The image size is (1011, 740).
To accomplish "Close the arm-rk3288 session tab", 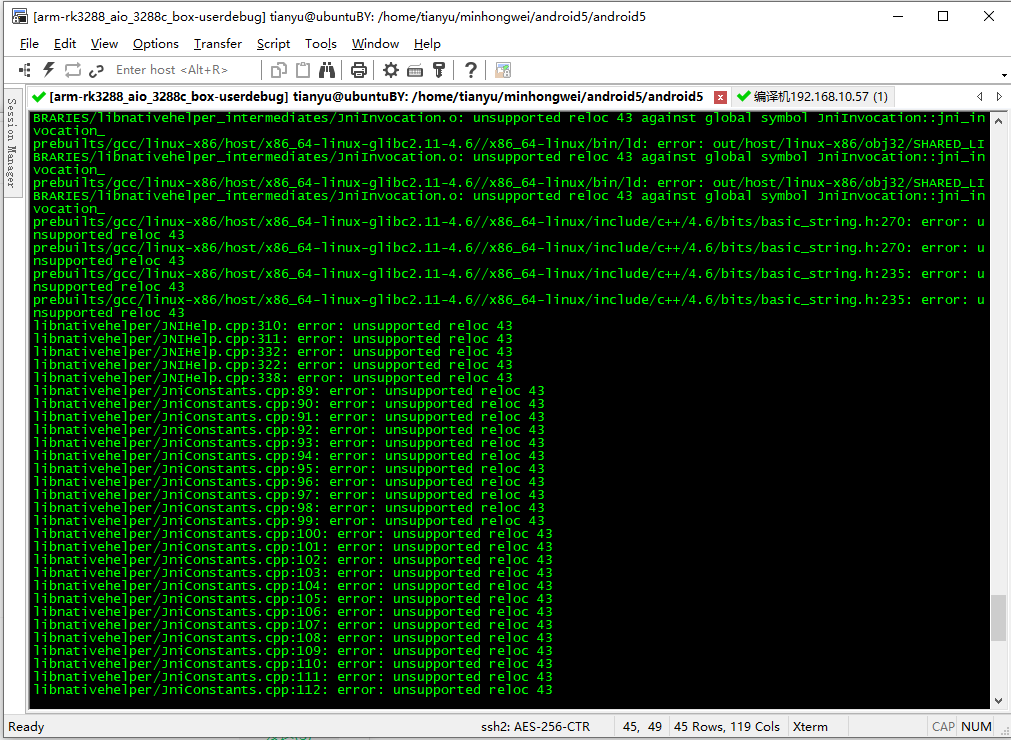I will (x=720, y=97).
